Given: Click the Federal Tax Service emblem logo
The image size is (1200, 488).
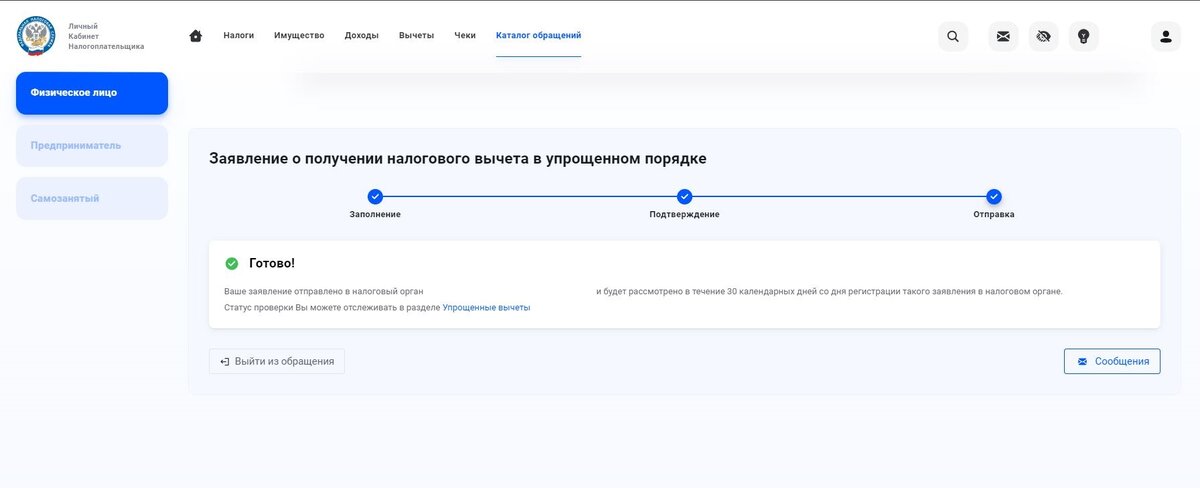Looking at the screenshot, I should pos(36,35).
